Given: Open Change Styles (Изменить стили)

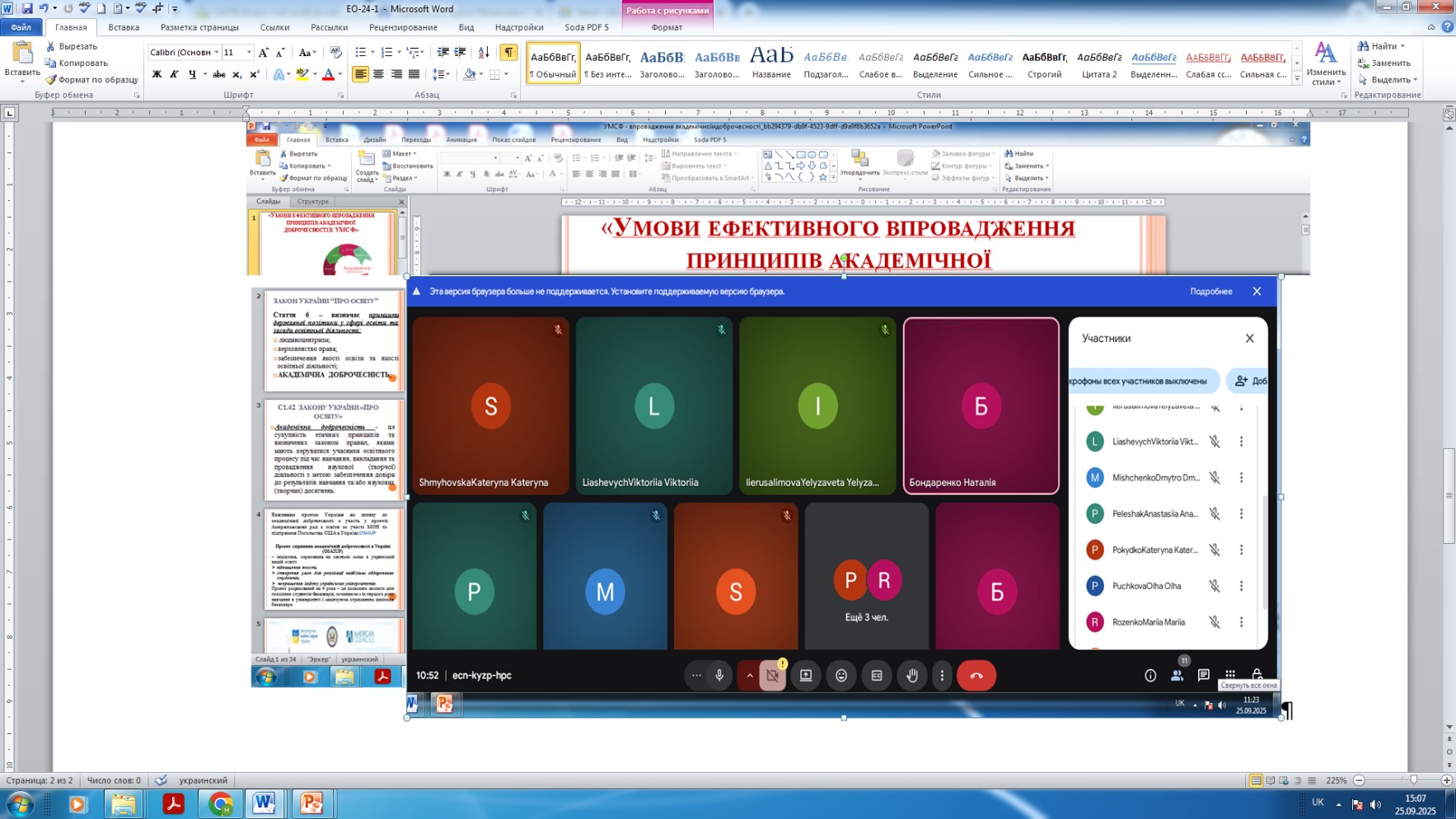Looking at the screenshot, I should tap(1325, 63).
